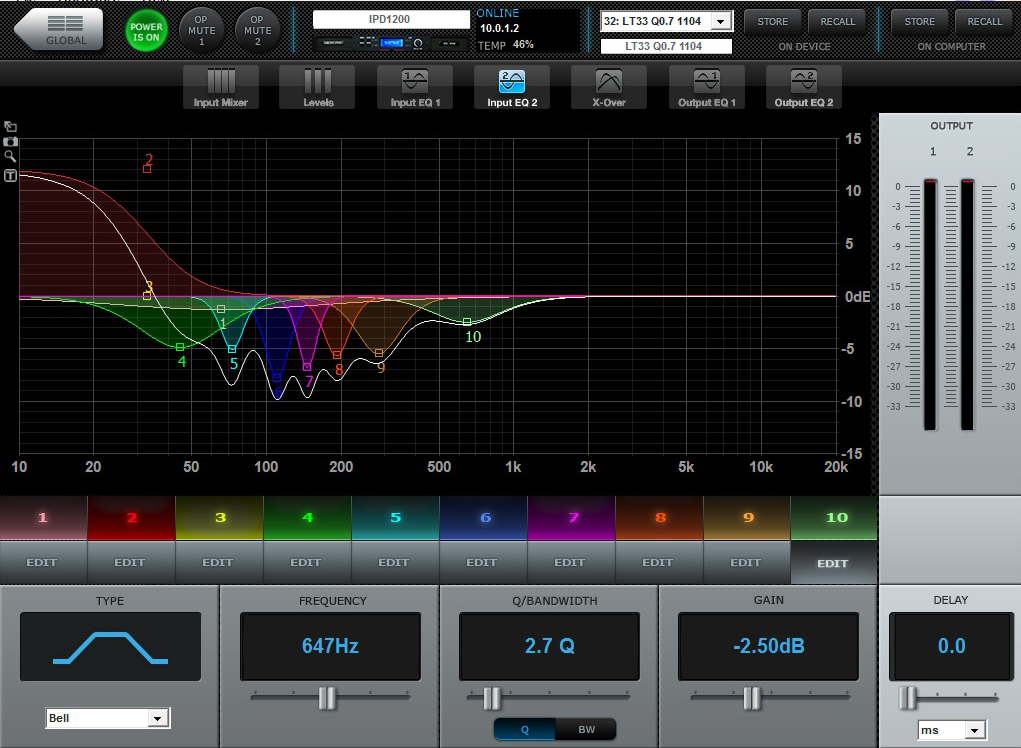Select yellow band 3 handle on the EQ graph

tap(147, 296)
